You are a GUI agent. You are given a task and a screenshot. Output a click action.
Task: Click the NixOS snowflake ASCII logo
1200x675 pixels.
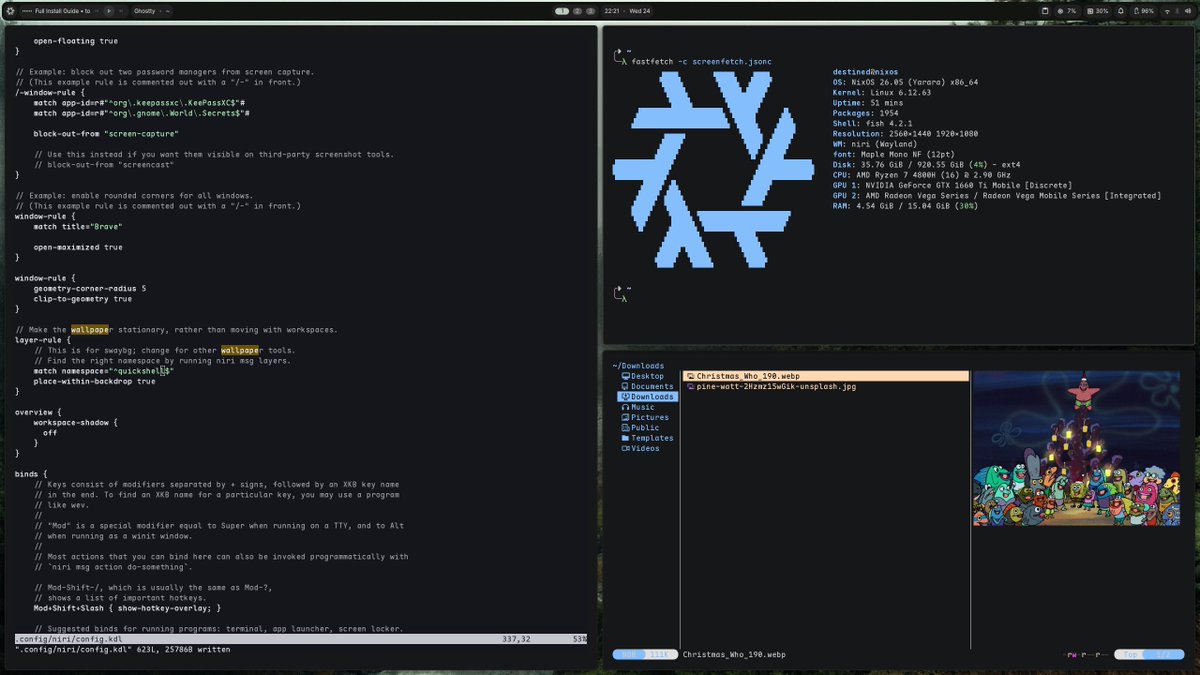[x=713, y=170]
